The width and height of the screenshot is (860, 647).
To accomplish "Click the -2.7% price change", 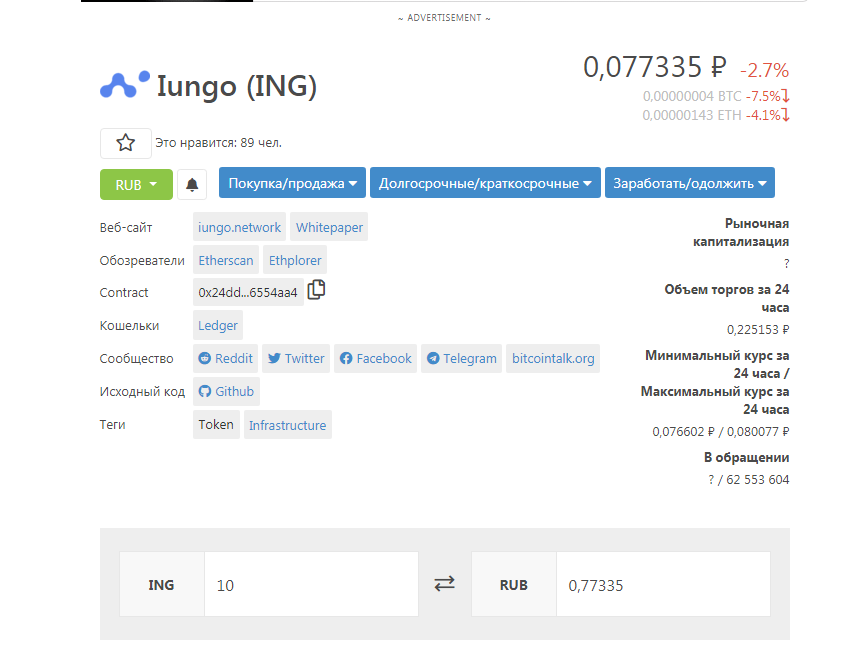I will coord(765,70).
